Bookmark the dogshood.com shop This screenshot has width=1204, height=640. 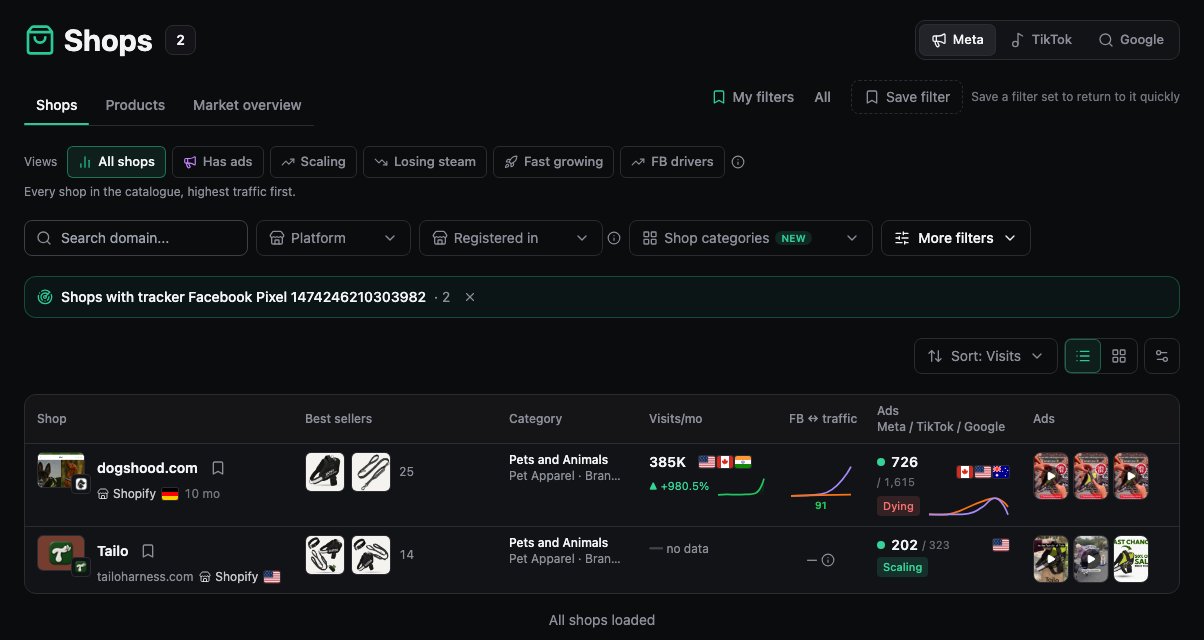click(218, 468)
